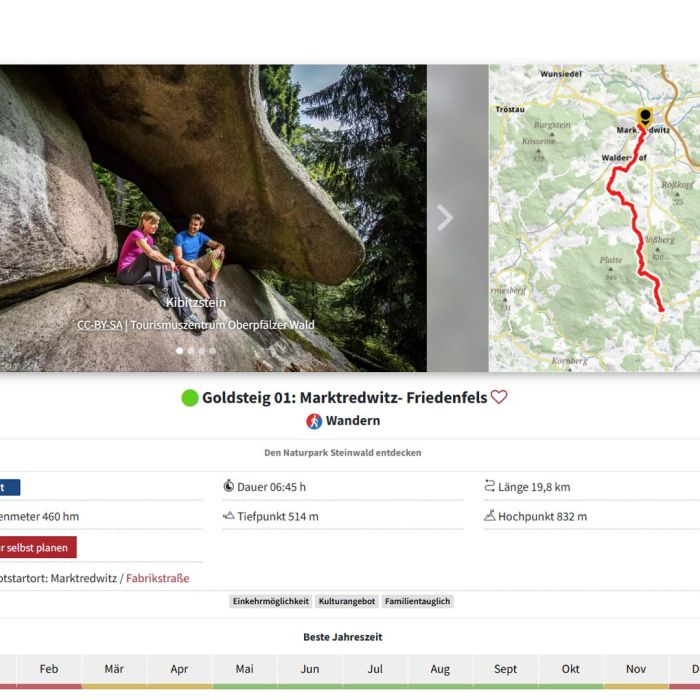
Task: Click the Einkehrmöglichkeit tag
Action: tap(271, 601)
